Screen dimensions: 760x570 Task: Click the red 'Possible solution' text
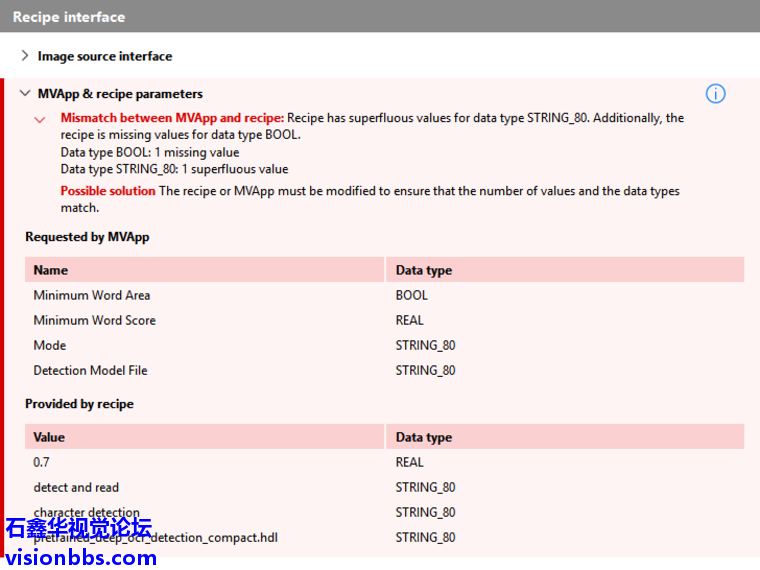(x=108, y=191)
